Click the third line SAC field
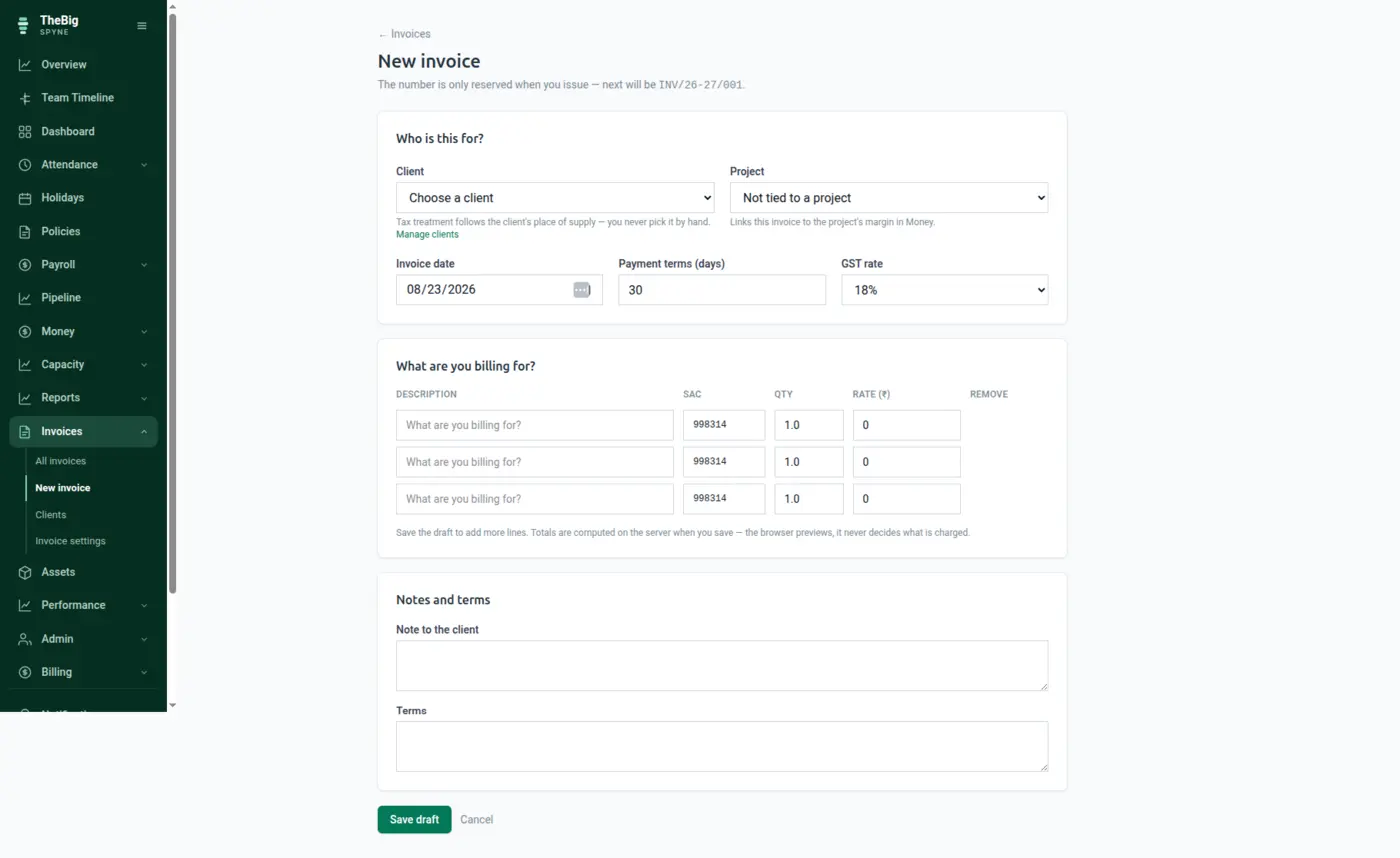Screen dimensions: 1400x858 click(x=724, y=499)
